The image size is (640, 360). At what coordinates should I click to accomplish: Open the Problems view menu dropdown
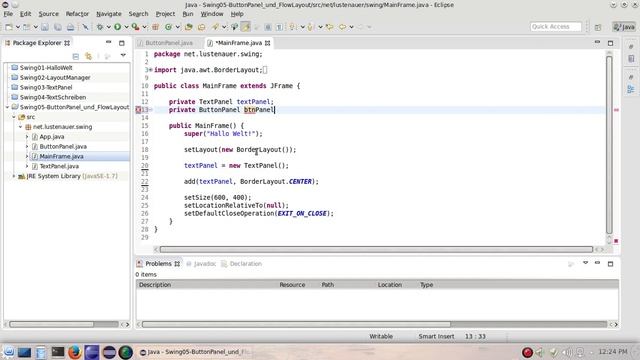coord(585,263)
